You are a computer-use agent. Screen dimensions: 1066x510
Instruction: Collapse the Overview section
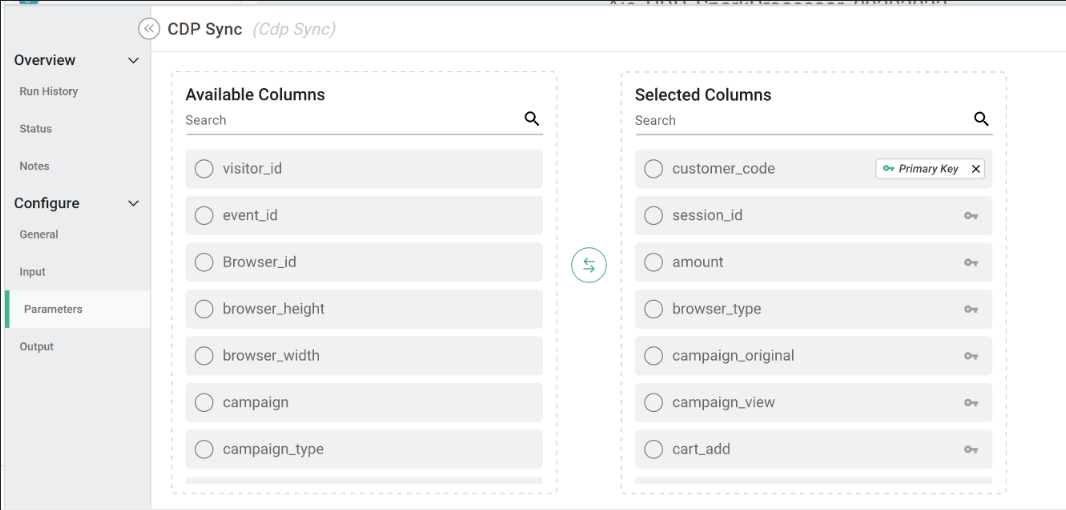tap(134, 61)
